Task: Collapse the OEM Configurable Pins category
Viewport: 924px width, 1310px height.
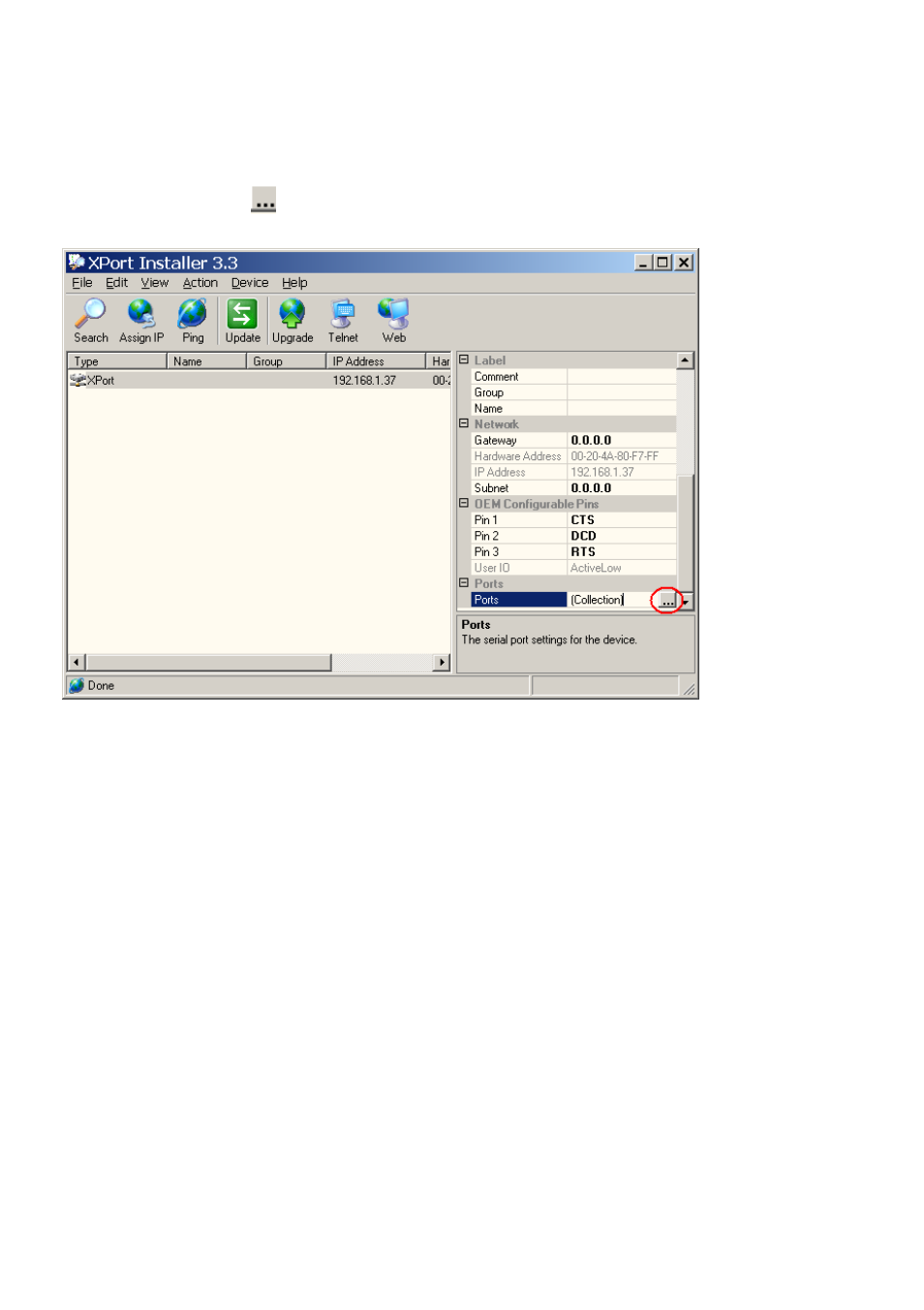Action: point(464,503)
